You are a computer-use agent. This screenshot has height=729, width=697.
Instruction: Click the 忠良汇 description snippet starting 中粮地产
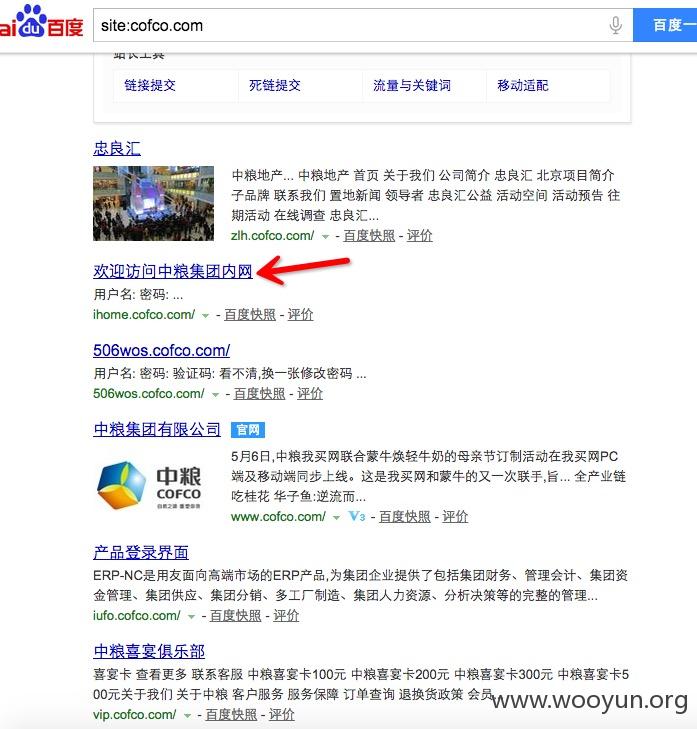tap(426, 195)
